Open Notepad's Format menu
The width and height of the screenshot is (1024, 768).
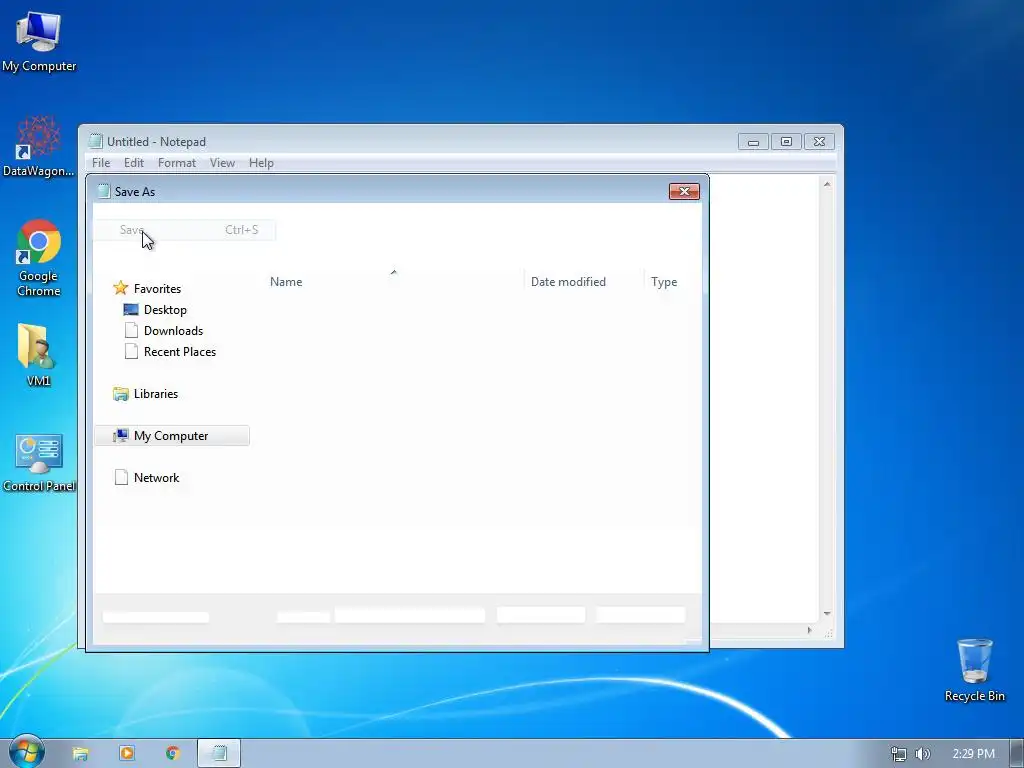[177, 163]
